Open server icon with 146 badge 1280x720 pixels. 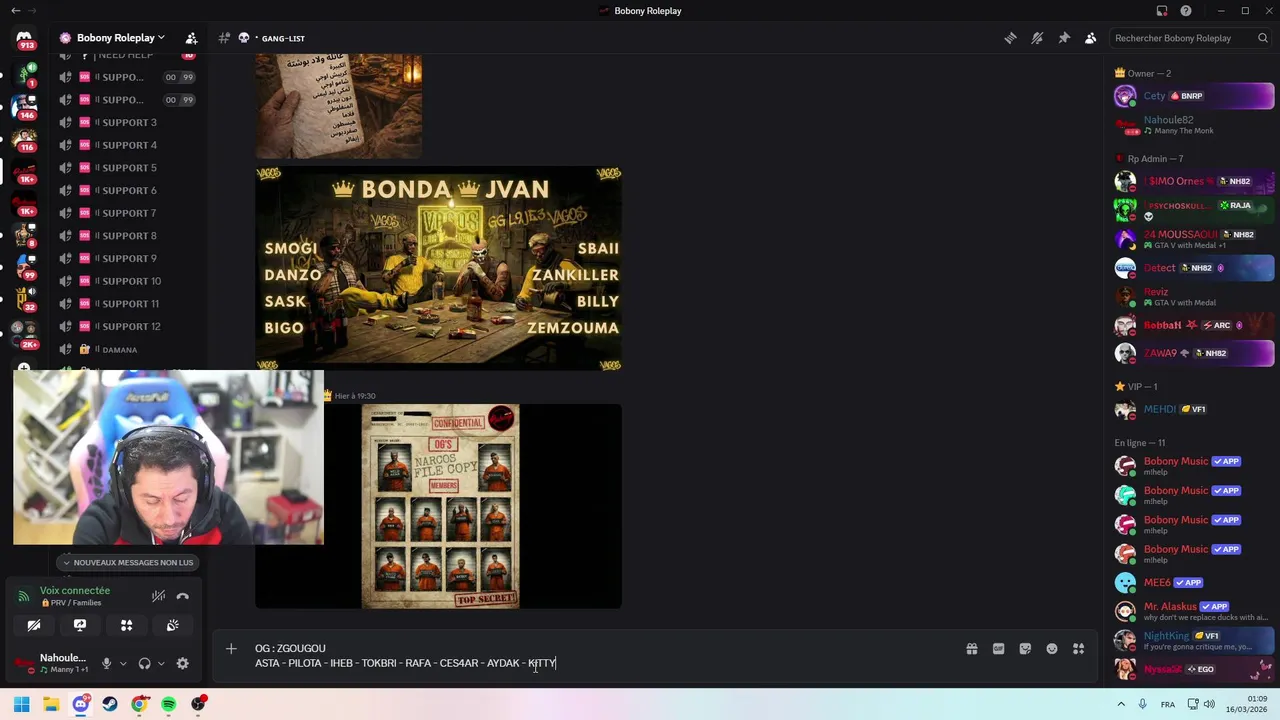coord(24,106)
